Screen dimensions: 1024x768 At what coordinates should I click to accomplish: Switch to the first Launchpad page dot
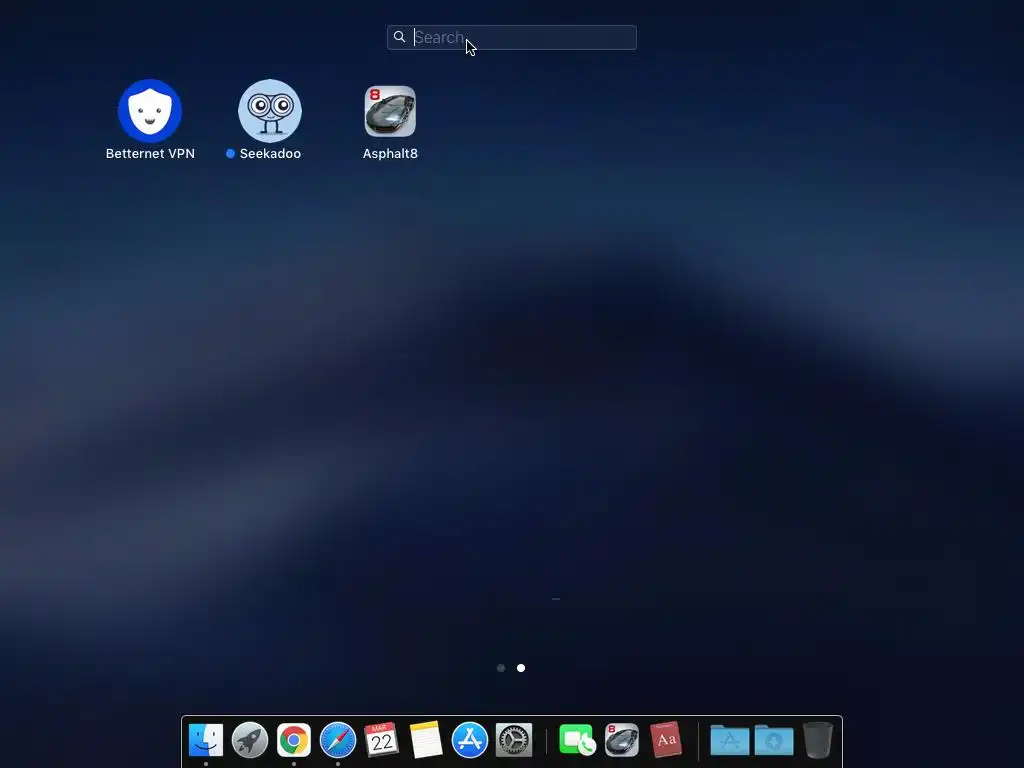pyautogui.click(x=501, y=667)
